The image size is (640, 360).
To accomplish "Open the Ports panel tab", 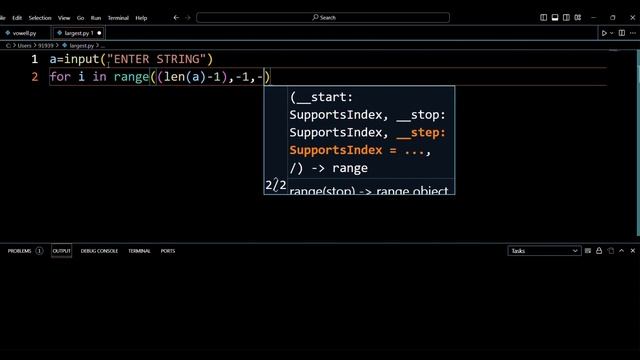I will coord(168,251).
